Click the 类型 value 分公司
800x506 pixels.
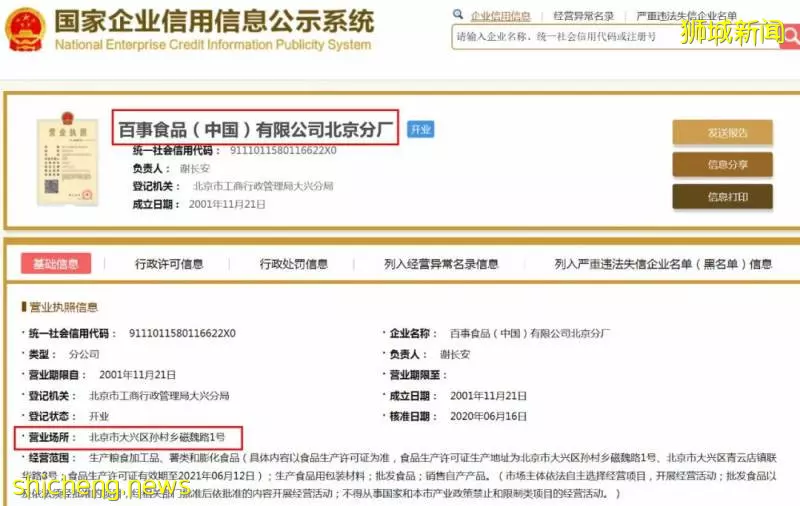click(84, 355)
